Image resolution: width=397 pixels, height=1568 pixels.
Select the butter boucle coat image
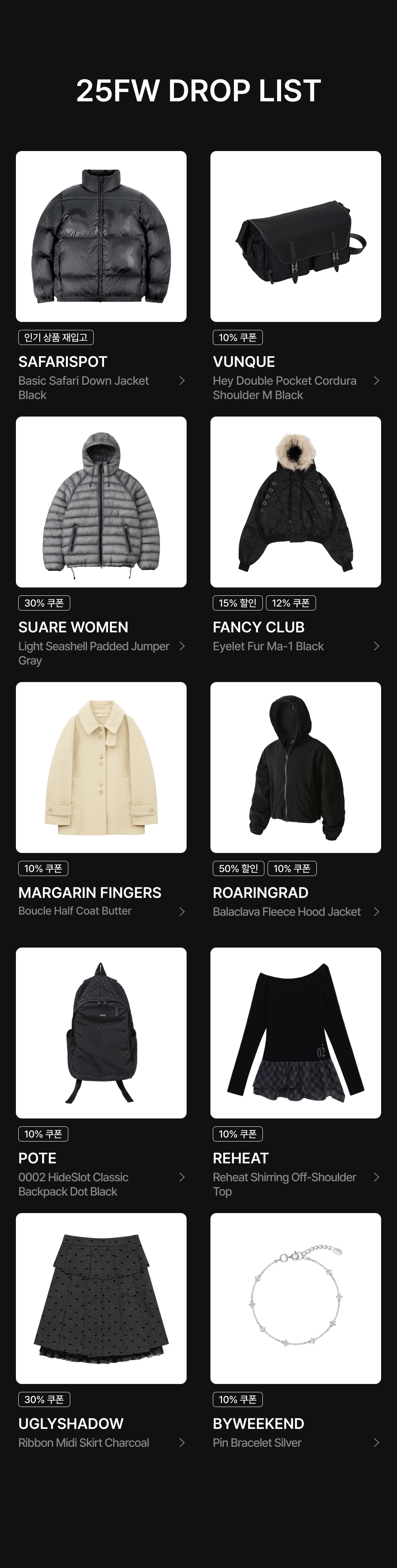pos(101,767)
